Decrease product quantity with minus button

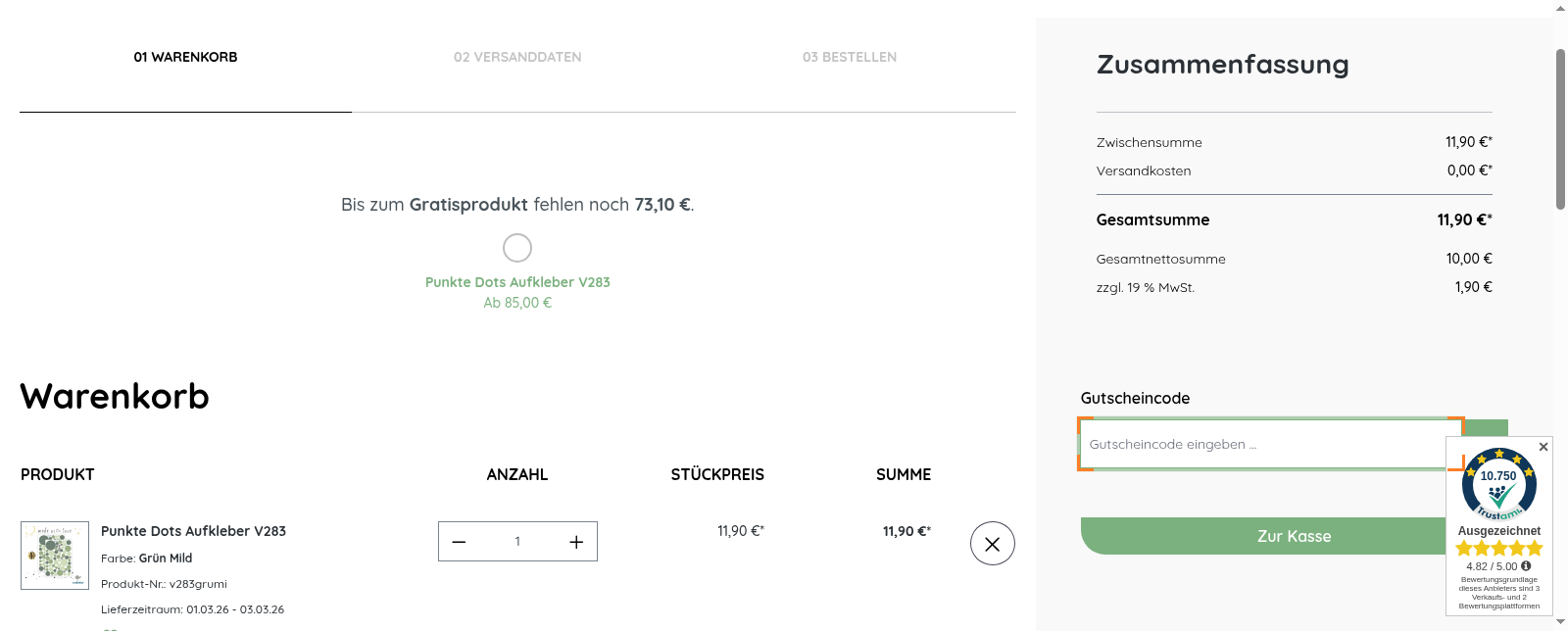pyautogui.click(x=459, y=542)
